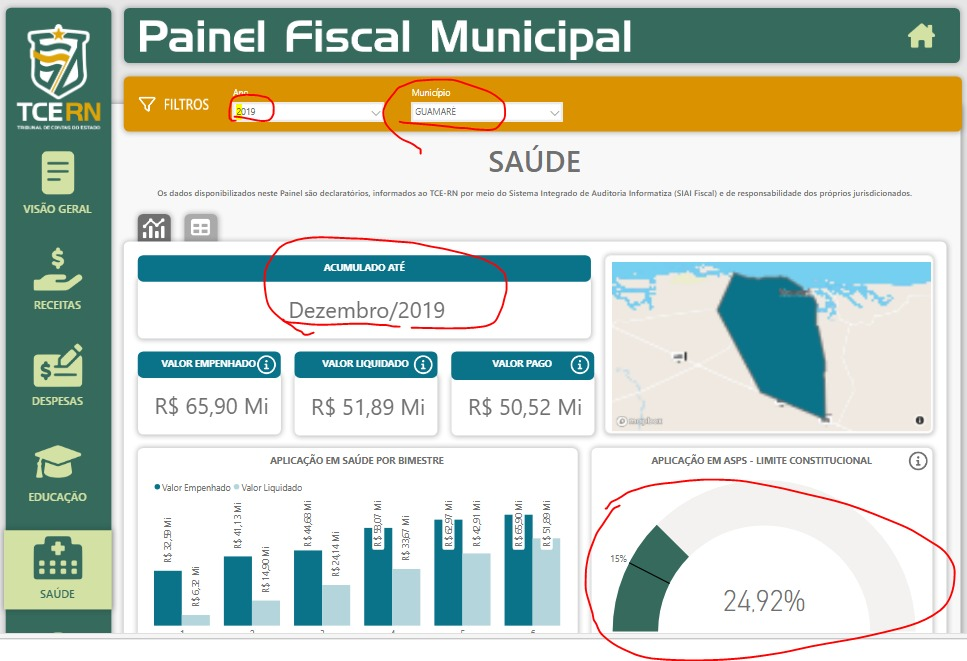The height and width of the screenshot is (661, 967).
Task: Click the TCE RN logo
Action: pos(59,76)
